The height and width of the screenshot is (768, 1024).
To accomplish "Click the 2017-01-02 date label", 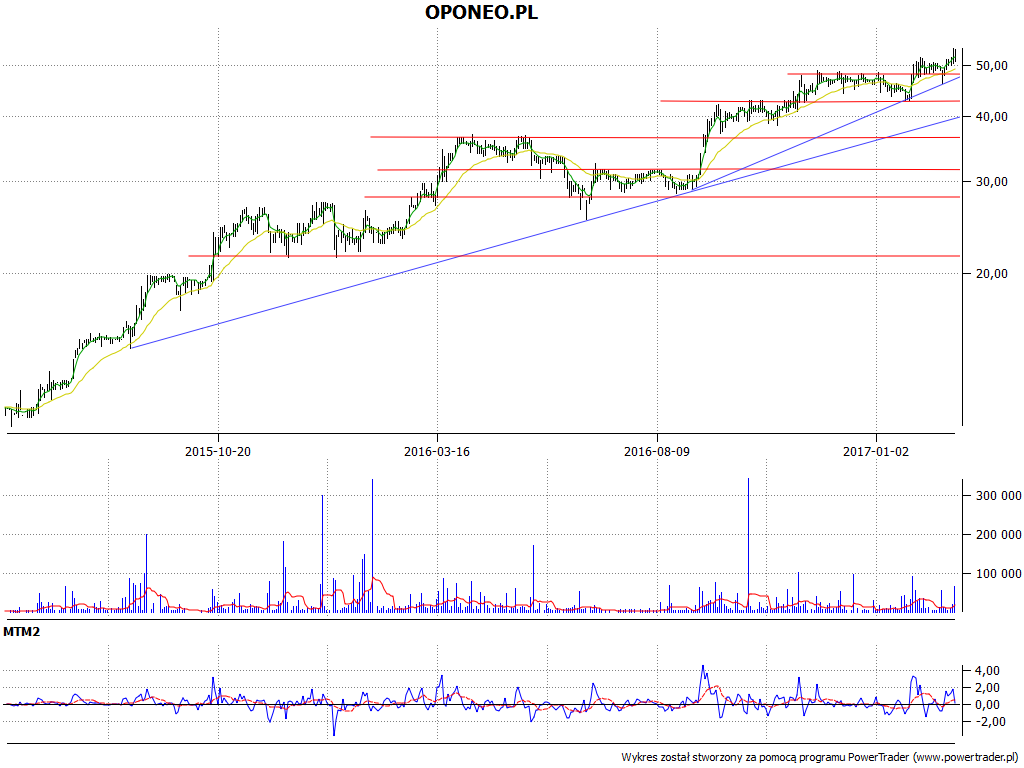I will pos(876,451).
